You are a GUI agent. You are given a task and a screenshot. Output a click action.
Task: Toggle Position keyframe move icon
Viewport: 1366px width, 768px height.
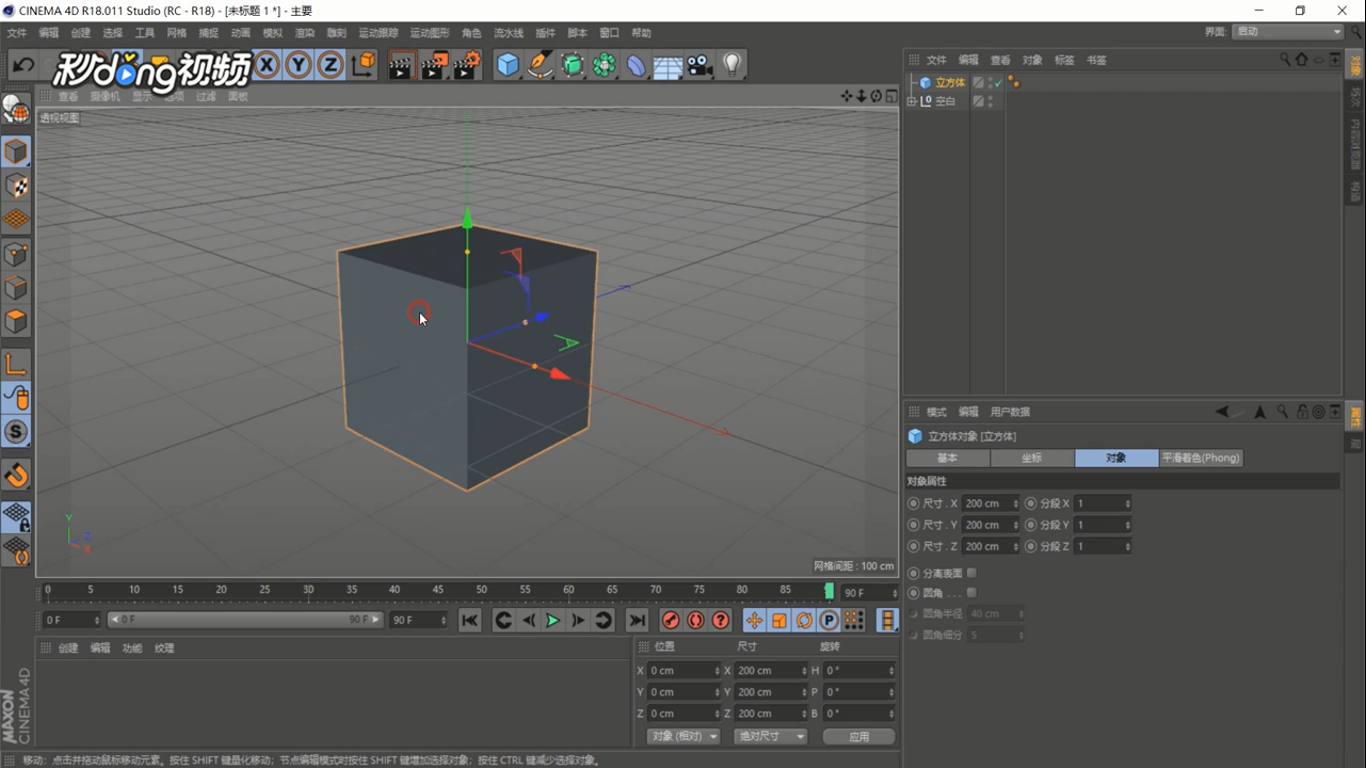click(x=754, y=621)
